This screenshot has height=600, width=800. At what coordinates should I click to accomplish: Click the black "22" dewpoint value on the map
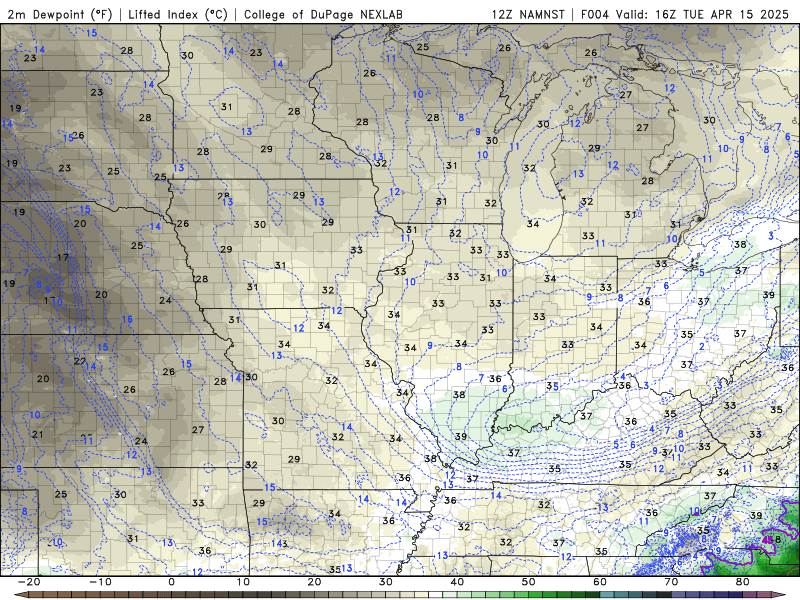coord(80,361)
